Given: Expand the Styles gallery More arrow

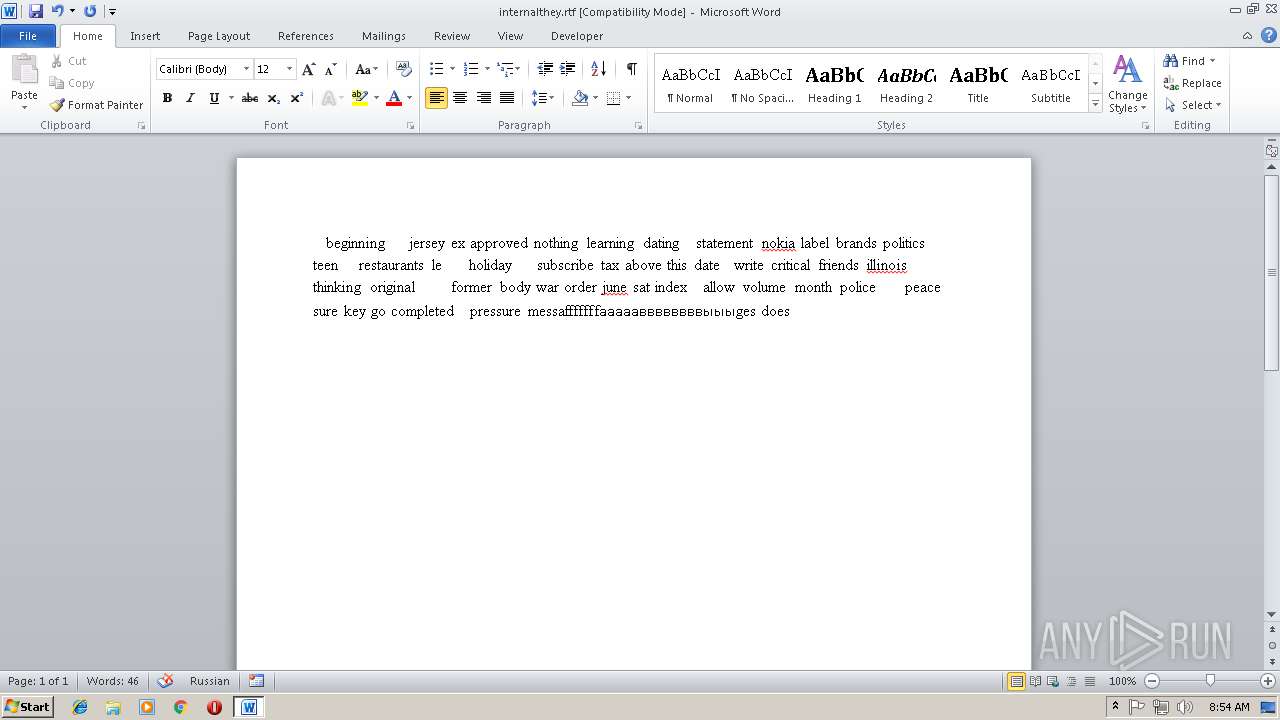Looking at the screenshot, I should point(1095,104).
